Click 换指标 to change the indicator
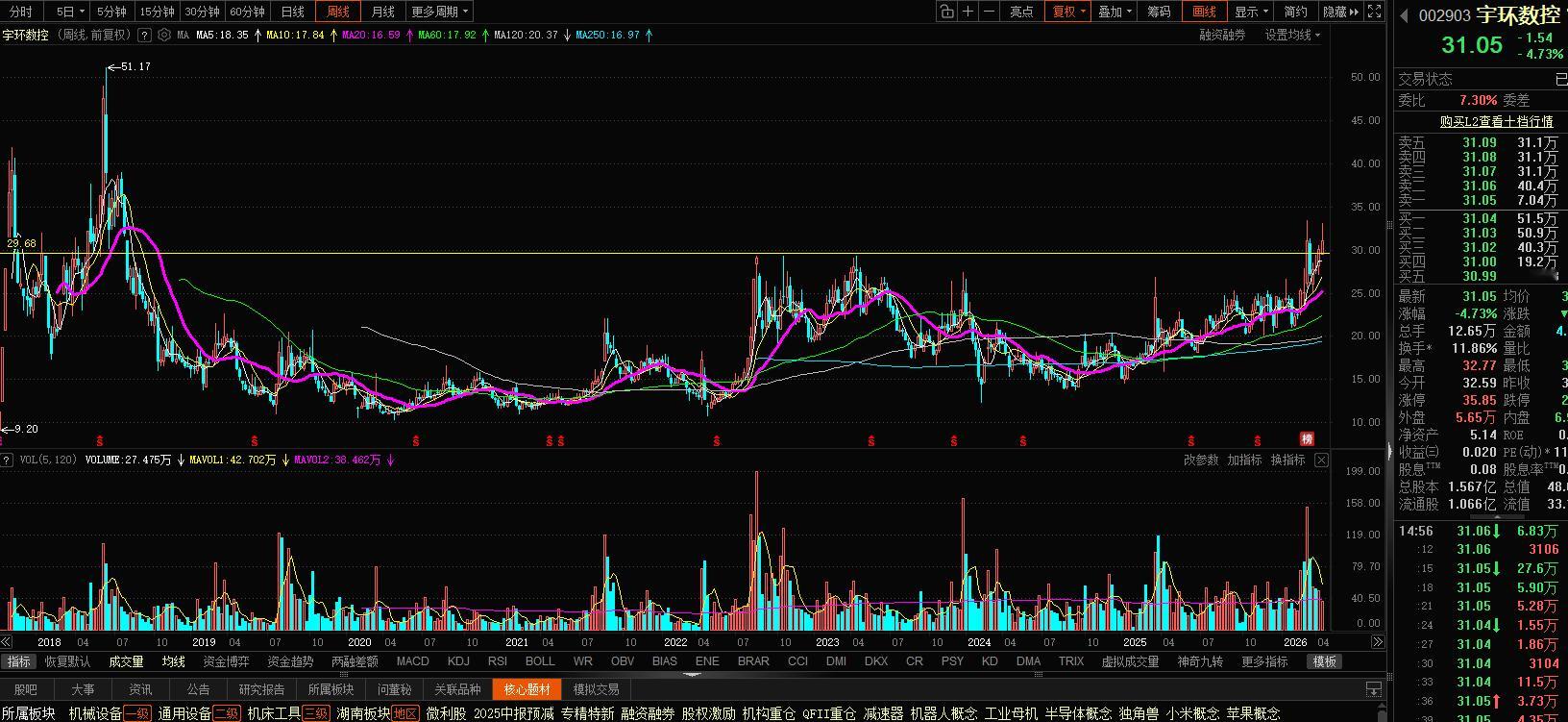 (1287, 461)
